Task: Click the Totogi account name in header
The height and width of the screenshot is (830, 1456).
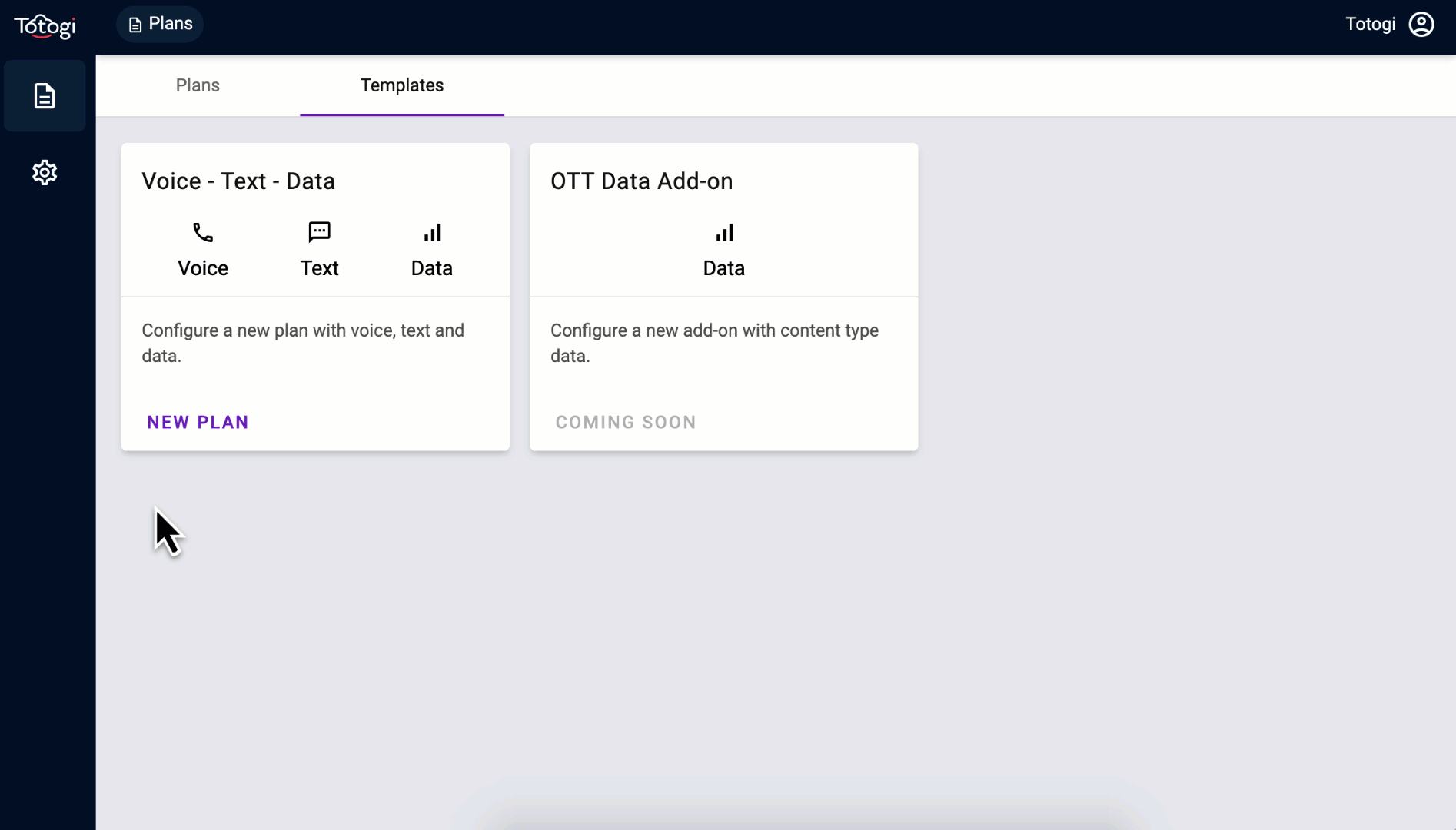Action: point(1370,25)
